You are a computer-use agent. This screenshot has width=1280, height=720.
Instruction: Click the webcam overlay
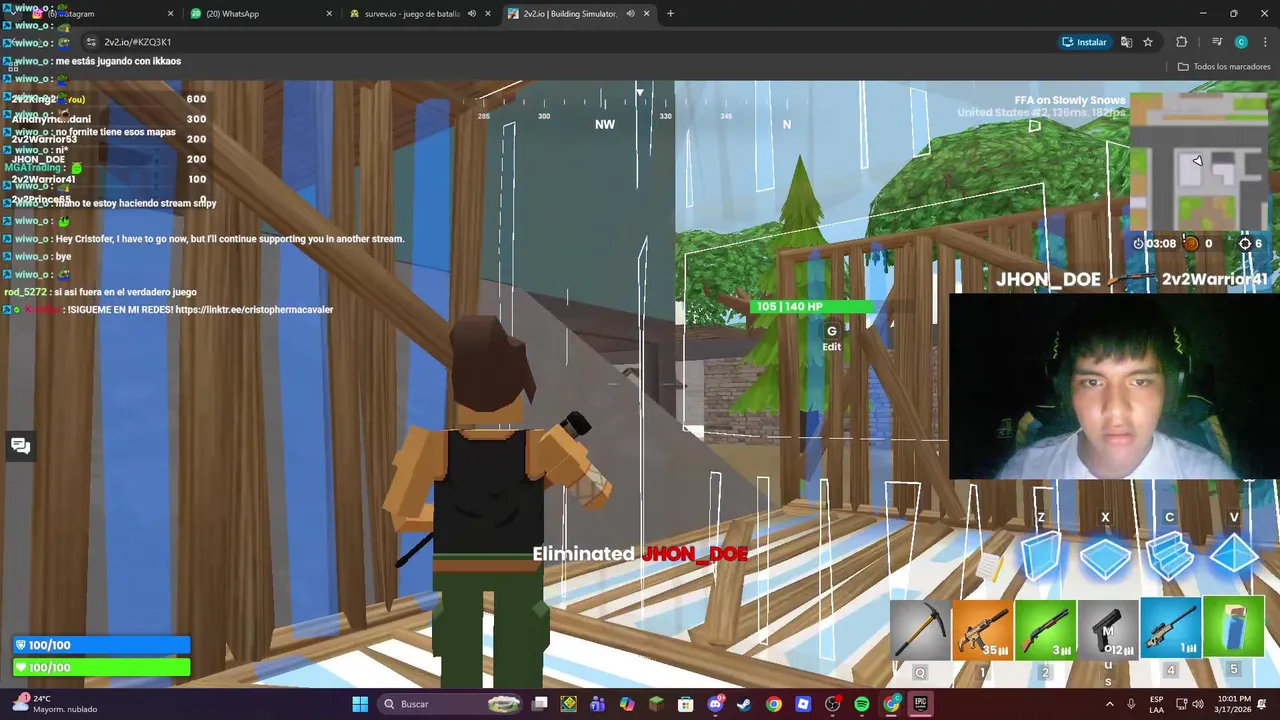pos(1114,386)
